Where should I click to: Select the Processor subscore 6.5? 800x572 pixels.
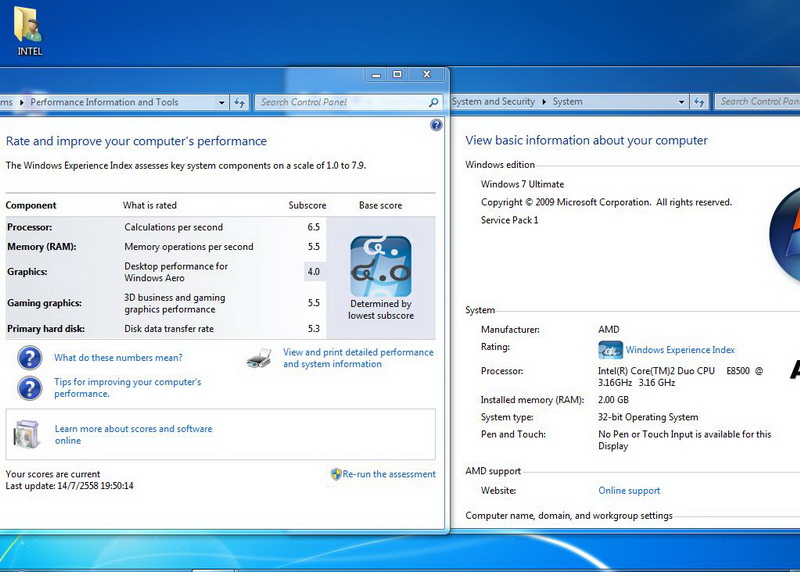(x=313, y=227)
